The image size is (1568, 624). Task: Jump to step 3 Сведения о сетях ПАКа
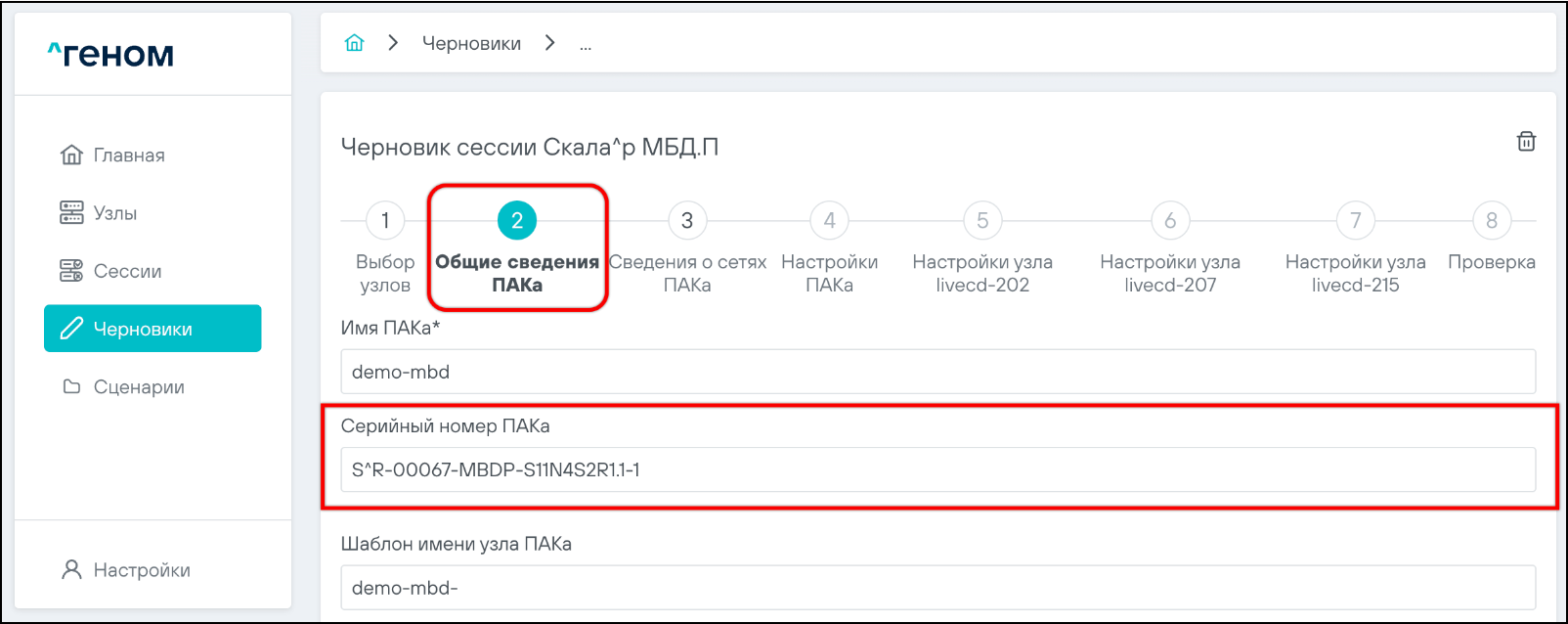(687, 221)
